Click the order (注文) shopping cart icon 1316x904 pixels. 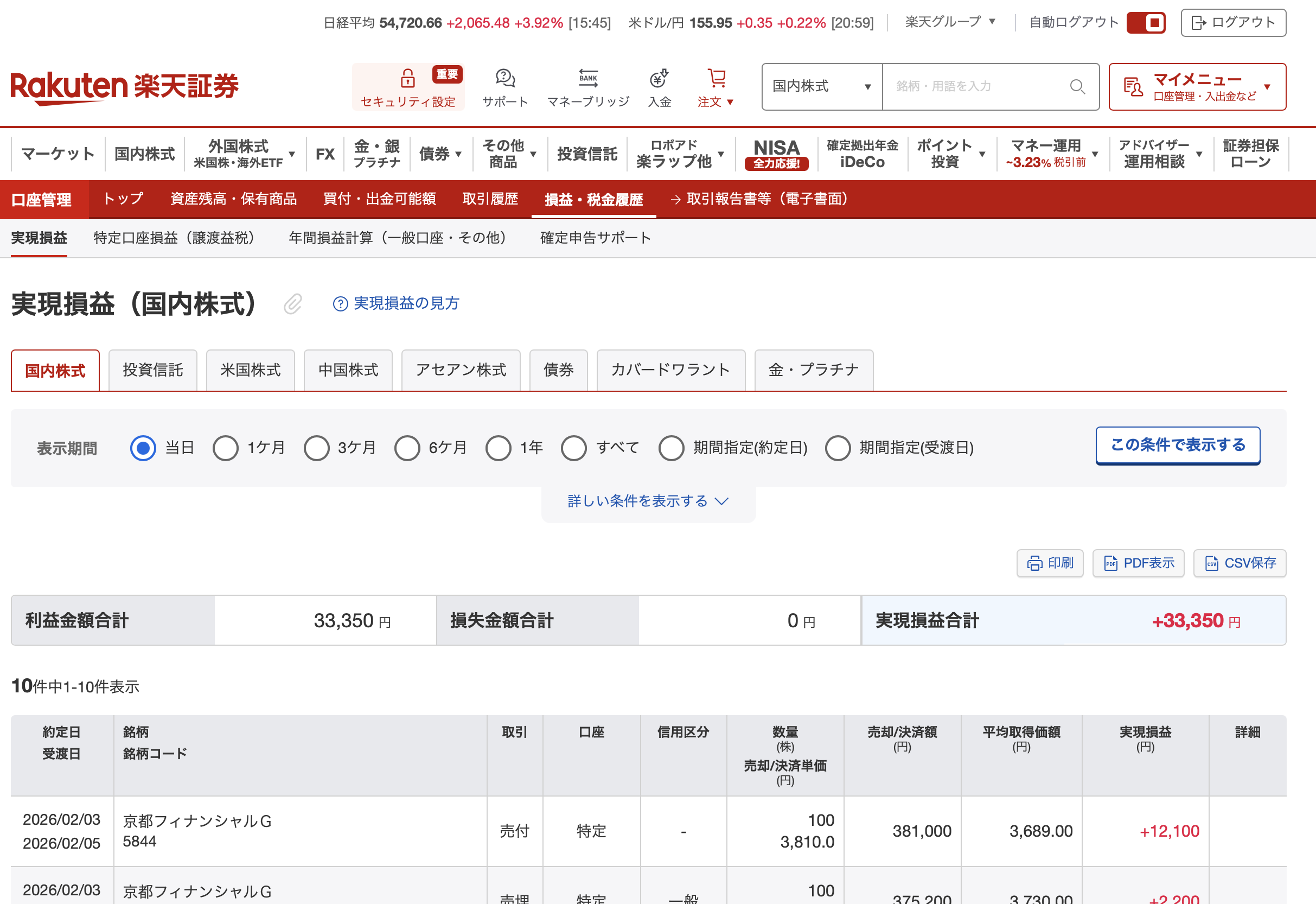click(x=717, y=78)
